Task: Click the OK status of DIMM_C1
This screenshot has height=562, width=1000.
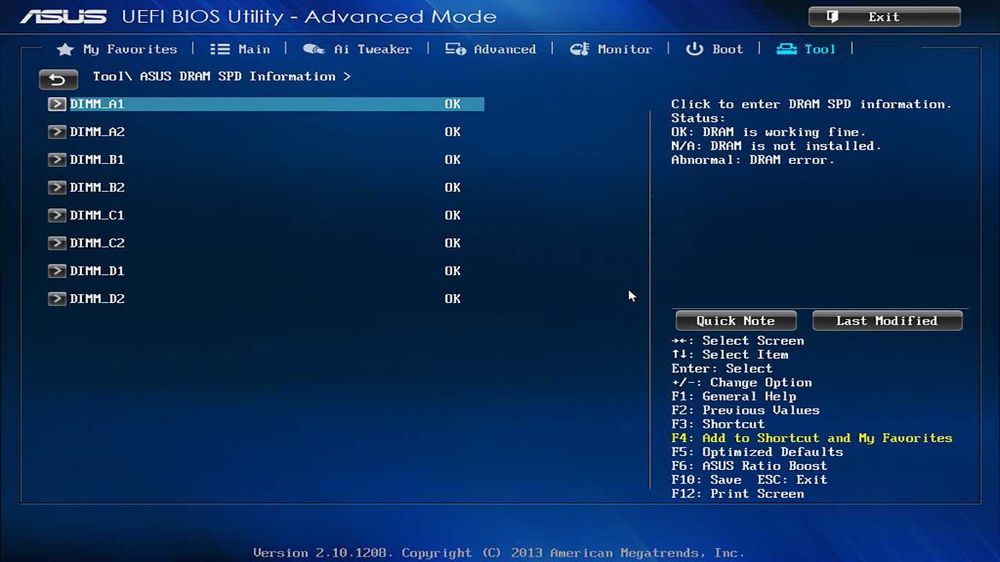Action: tap(452, 216)
